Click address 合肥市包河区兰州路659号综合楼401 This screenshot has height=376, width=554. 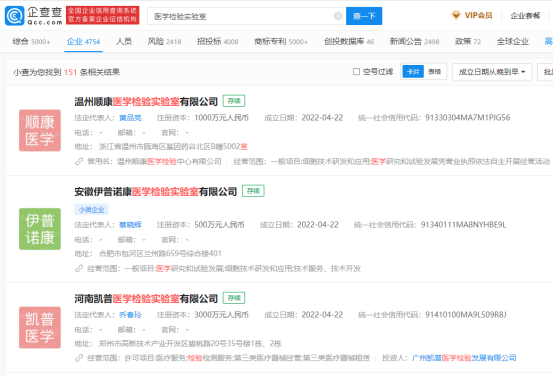160,253
